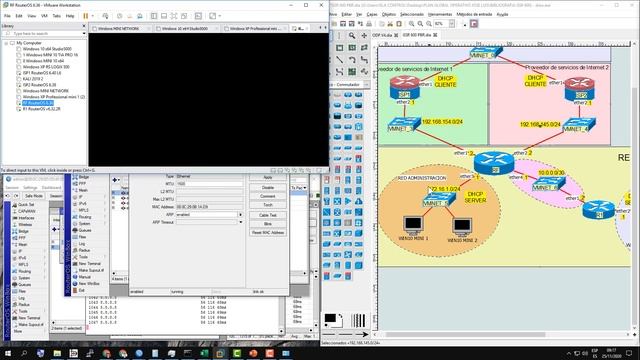
Task: Click the Torch button
Action: 268,205
